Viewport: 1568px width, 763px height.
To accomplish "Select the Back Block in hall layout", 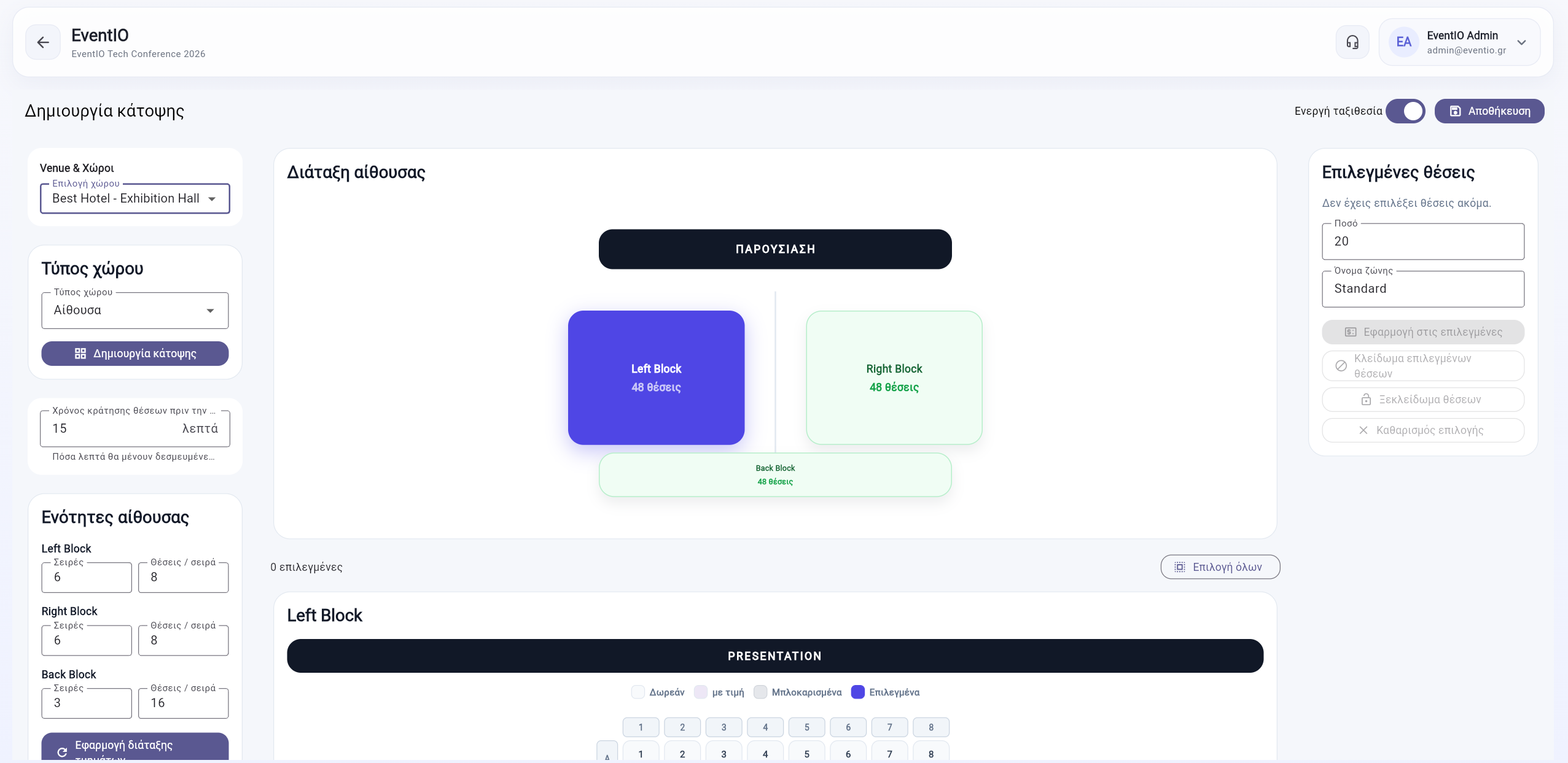I will click(775, 474).
